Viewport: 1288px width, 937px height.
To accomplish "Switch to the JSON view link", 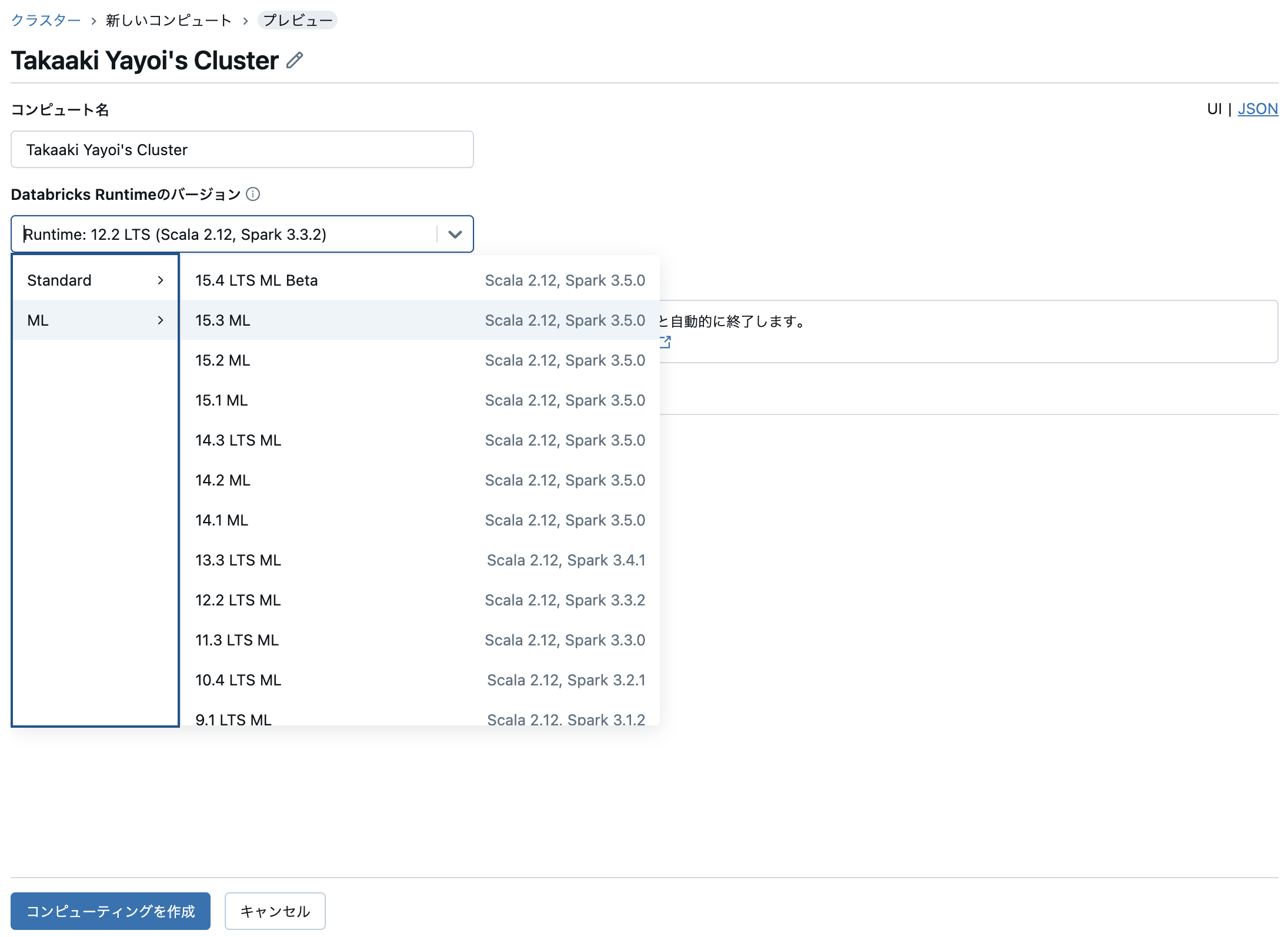I will coord(1257,109).
